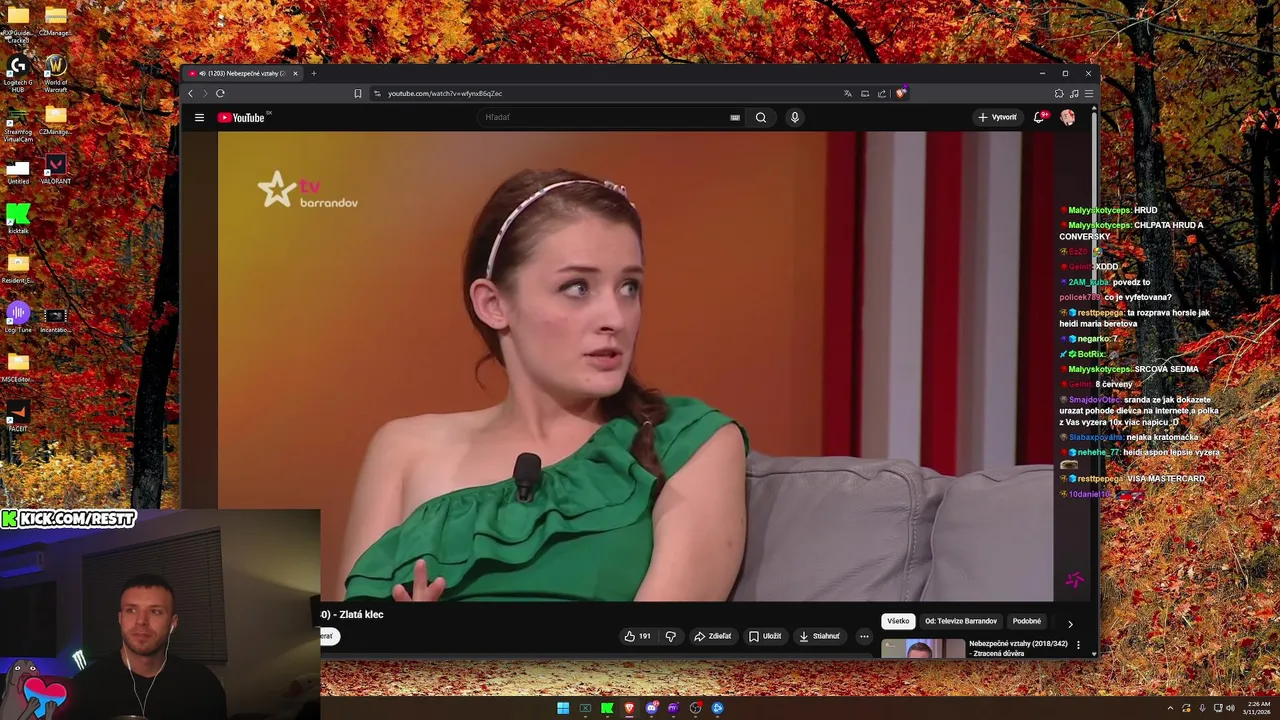
Task: Open a new browser tab
Action: [313, 73]
